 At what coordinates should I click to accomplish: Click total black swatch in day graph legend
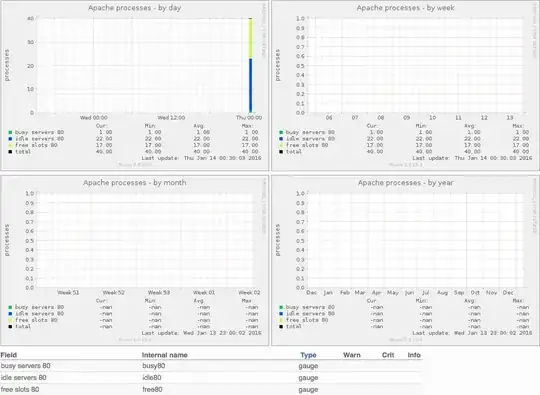pos(10,152)
